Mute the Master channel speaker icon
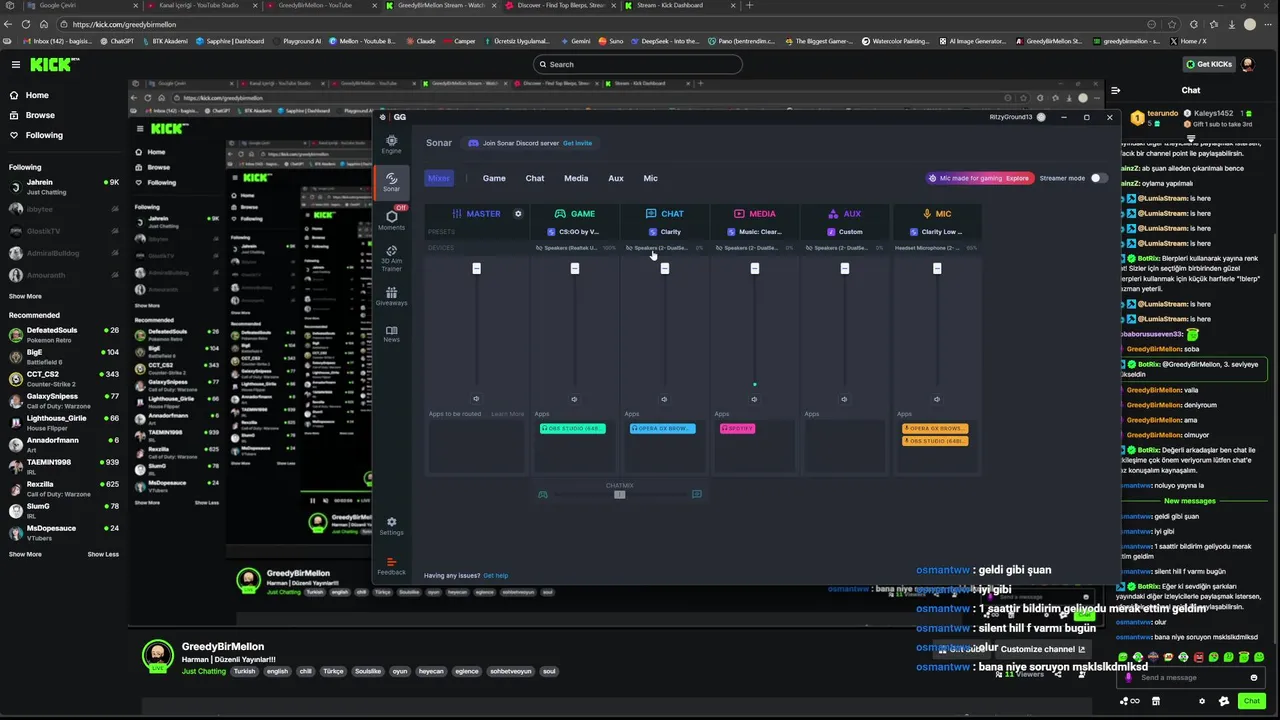The width and height of the screenshot is (1280, 720). (x=476, y=399)
